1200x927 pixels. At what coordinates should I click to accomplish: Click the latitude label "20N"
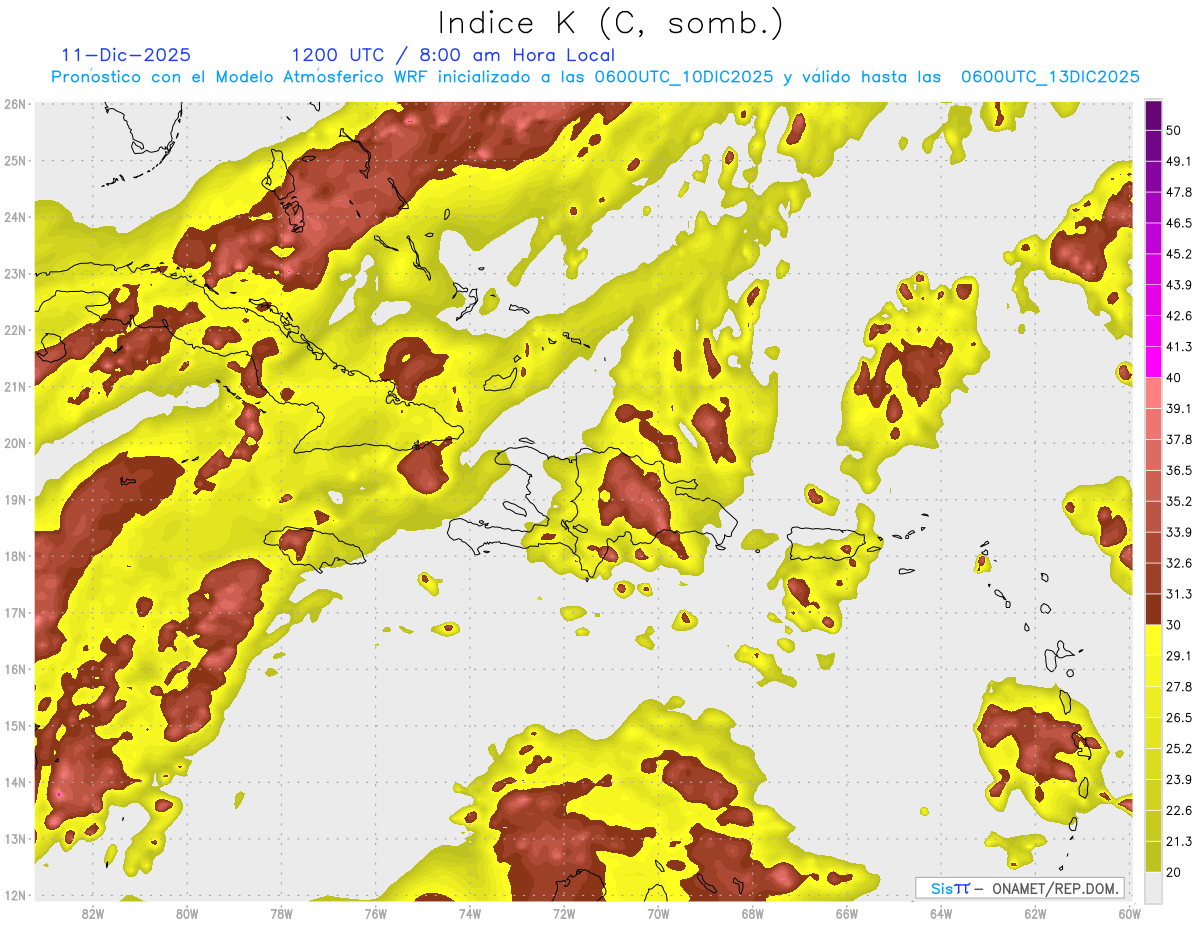15,443
